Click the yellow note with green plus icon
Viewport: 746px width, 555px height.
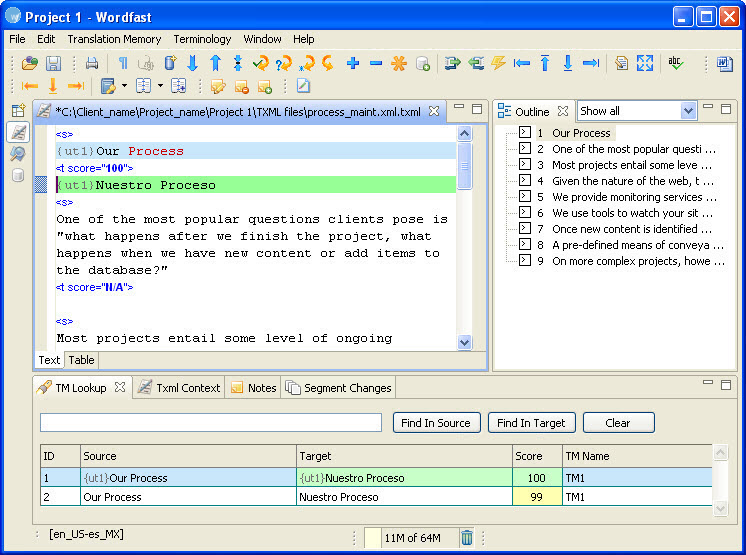point(265,86)
